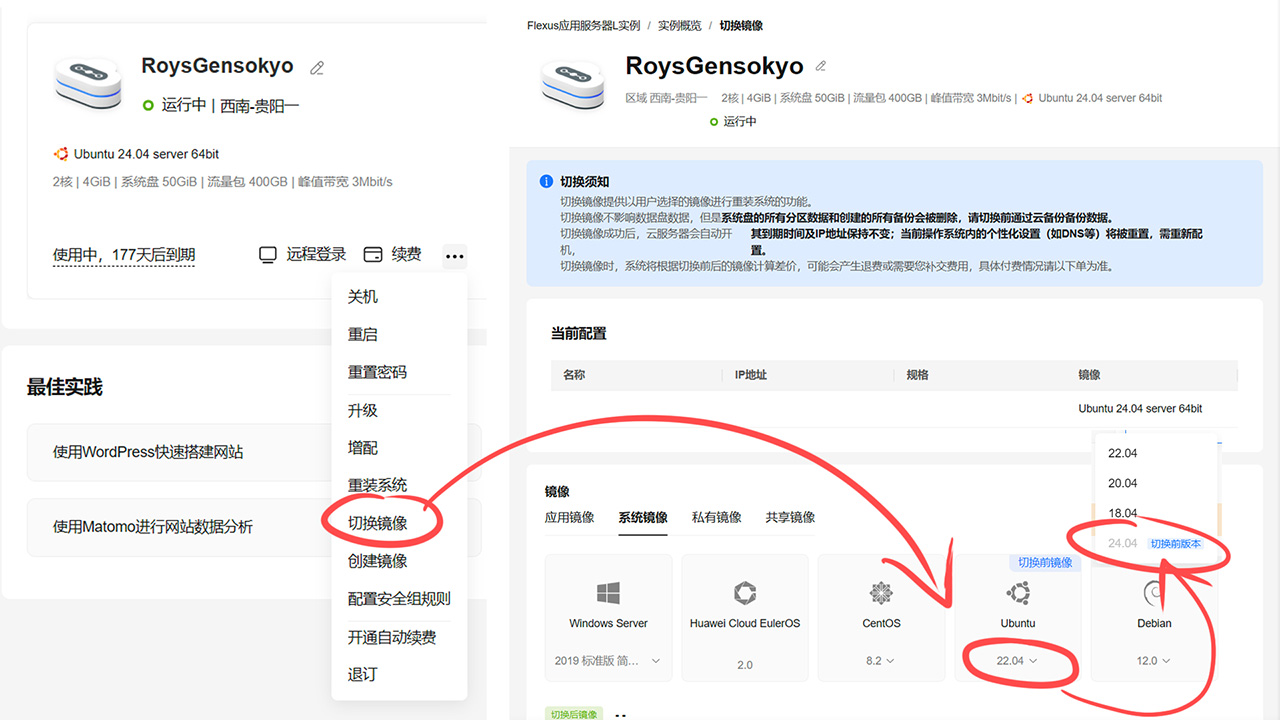Click the IP地址 column header
The width and height of the screenshot is (1280, 720).
point(751,375)
